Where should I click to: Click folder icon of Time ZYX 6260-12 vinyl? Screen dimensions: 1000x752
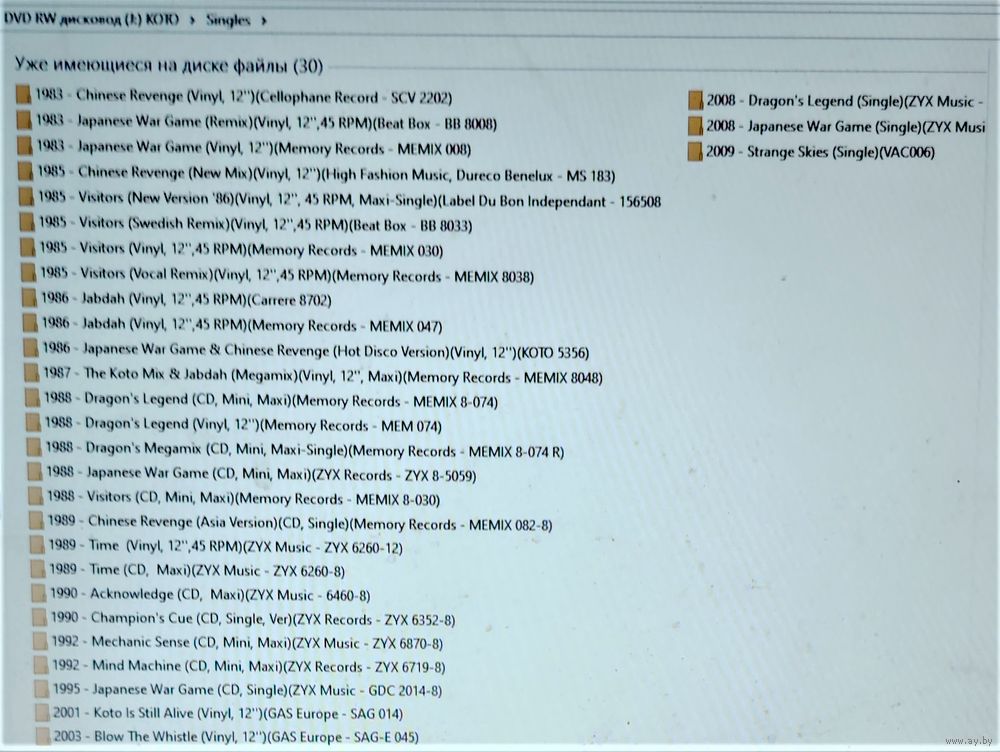point(37,545)
